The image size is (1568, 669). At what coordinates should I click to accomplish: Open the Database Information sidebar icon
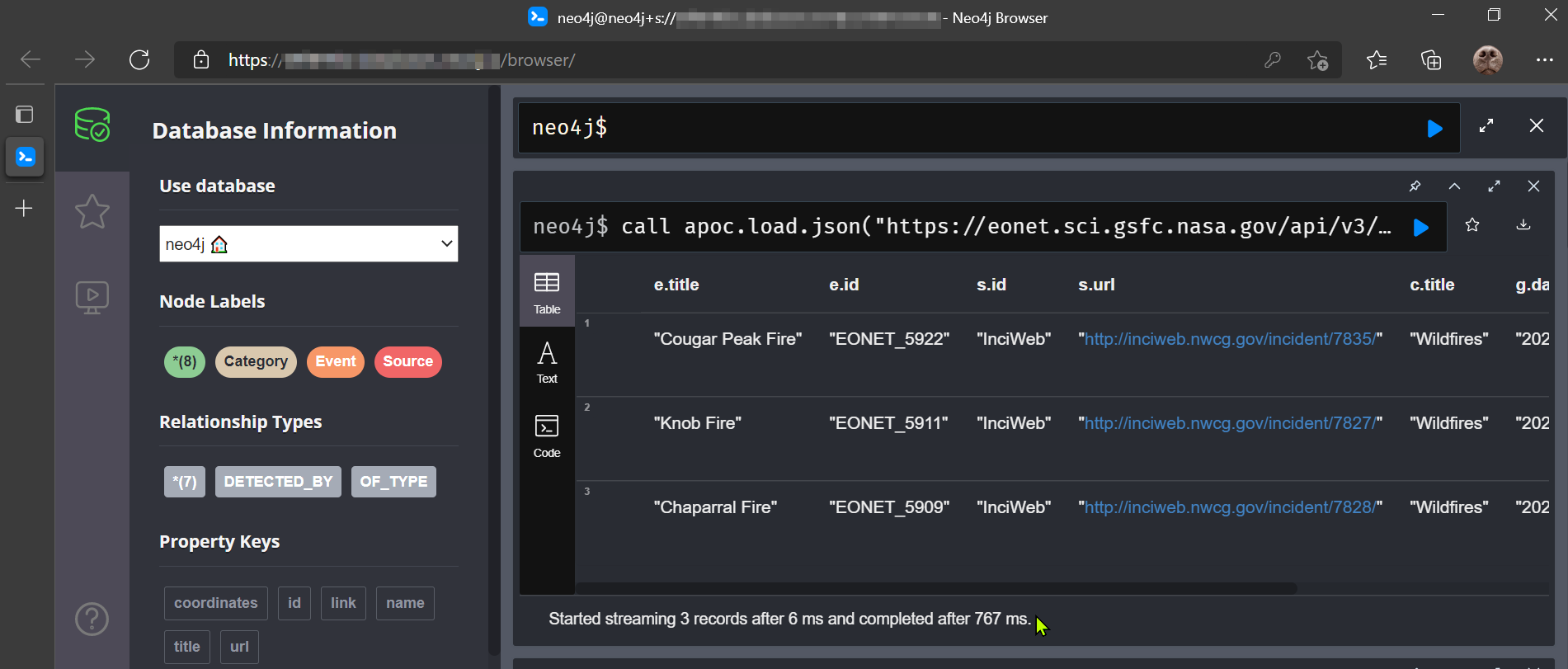pos(92,125)
